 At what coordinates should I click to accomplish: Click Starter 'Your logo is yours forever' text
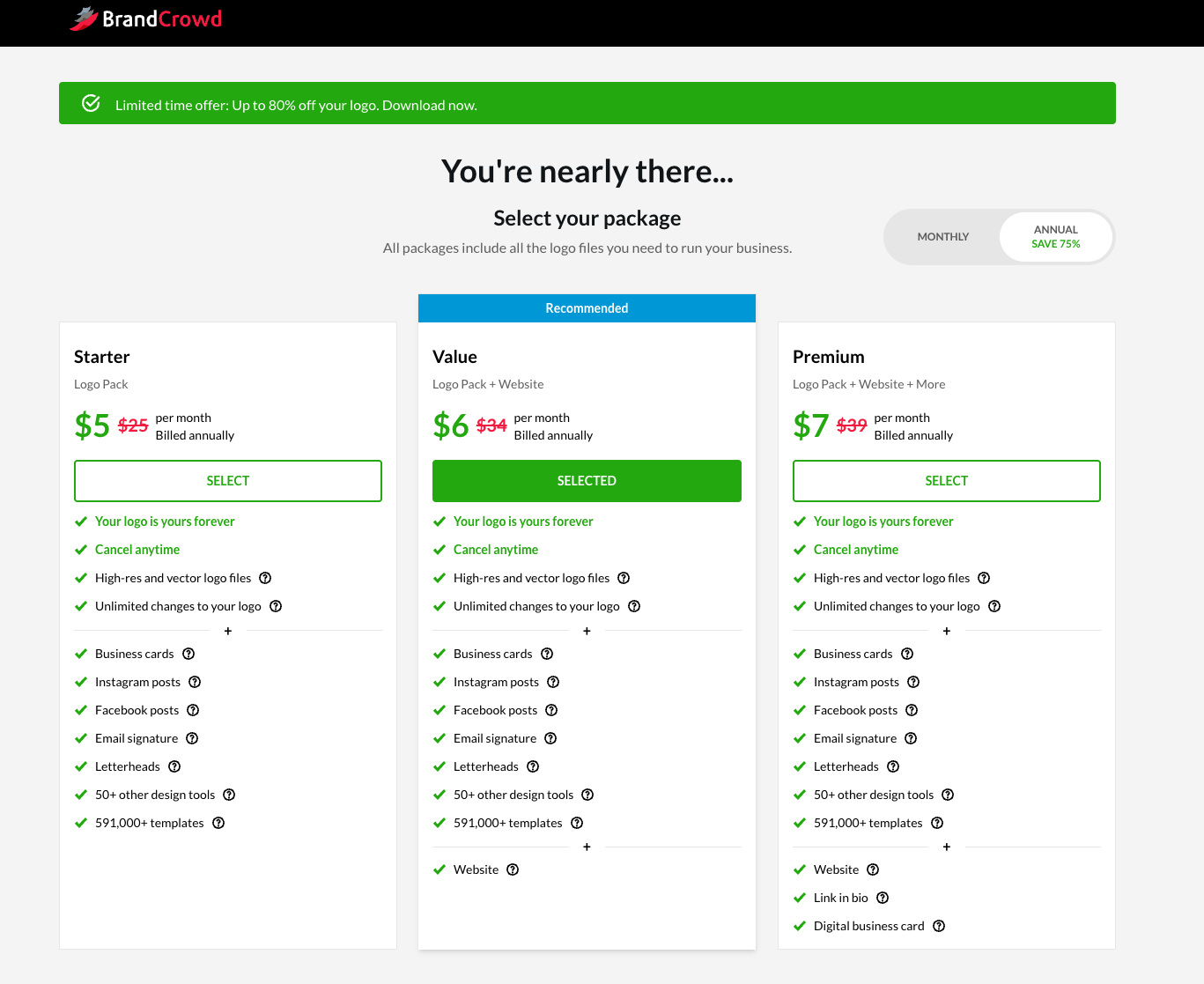coord(165,522)
